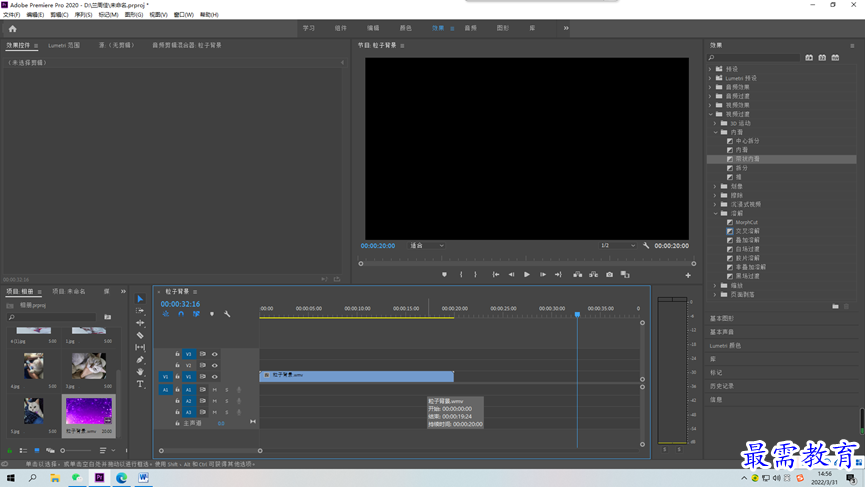Open the zoom level 适合 dropdown

tap(426, 245)
